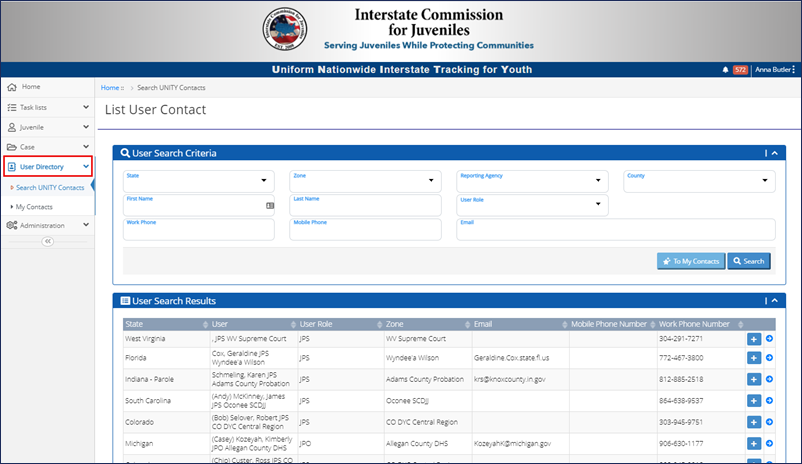802x464 pixels.
Task: Collapse the User Search Criteria panel
Action: tap(774, 153)
